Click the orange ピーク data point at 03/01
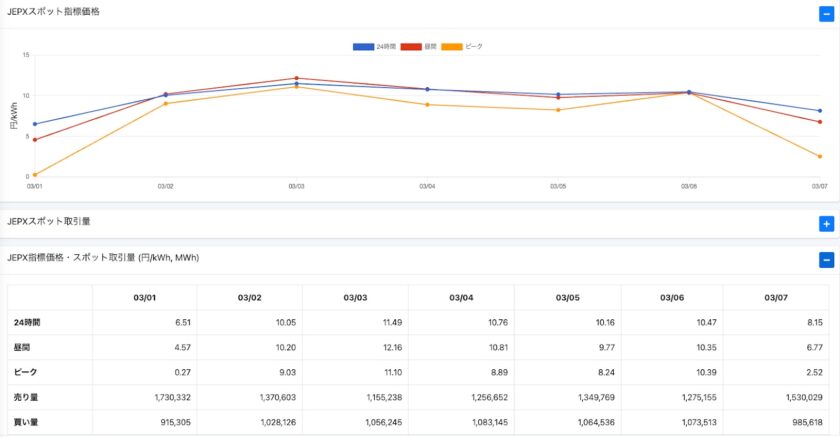 [35, 175]
